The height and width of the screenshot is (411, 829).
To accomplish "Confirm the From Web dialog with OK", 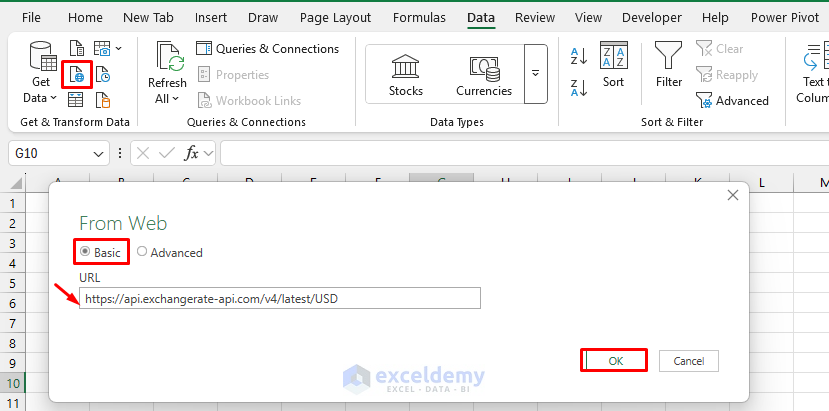I will pyautogui.click(x=616, y=361).
